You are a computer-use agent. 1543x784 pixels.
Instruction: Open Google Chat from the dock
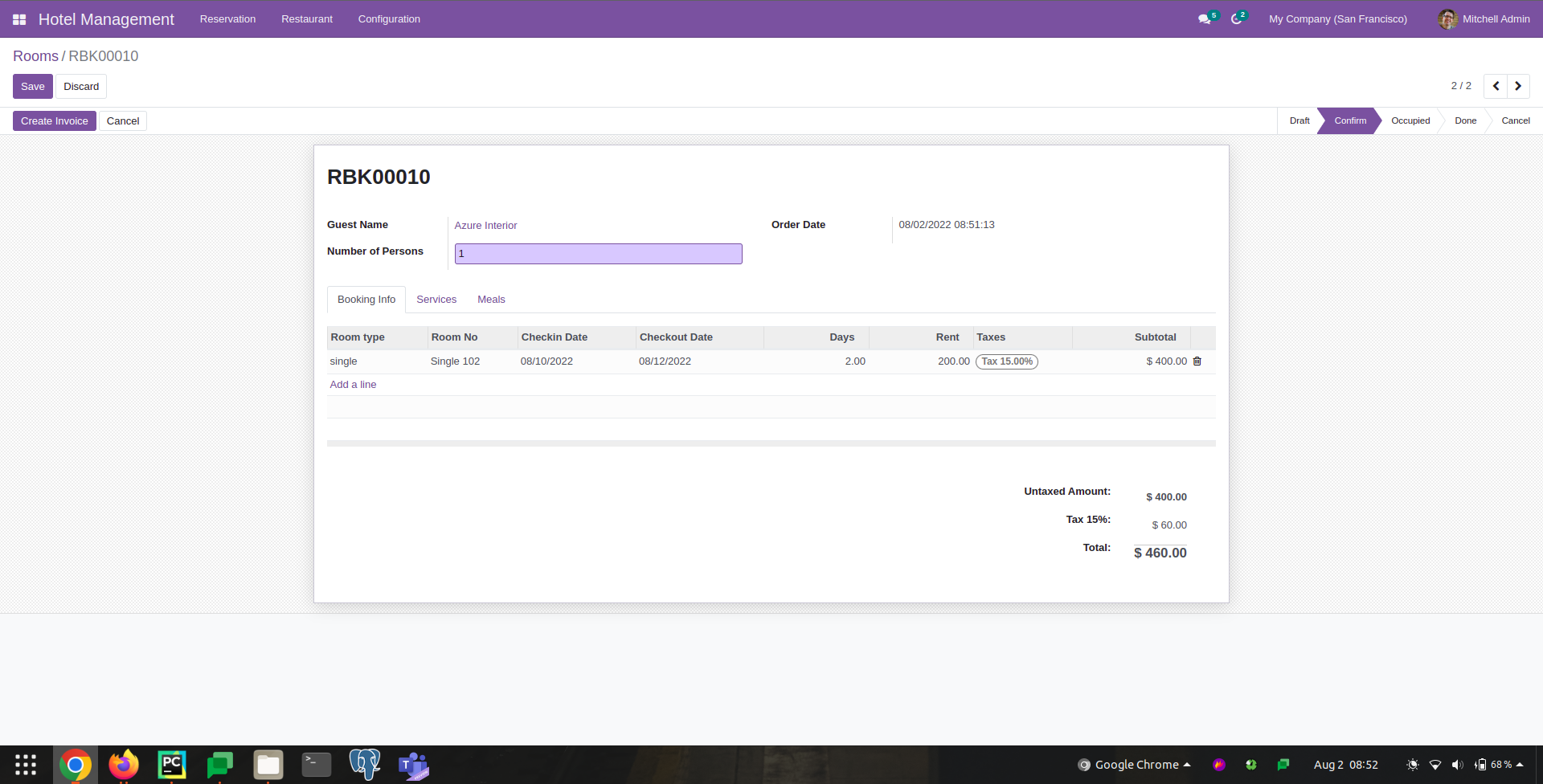click(x=220, y=765)
